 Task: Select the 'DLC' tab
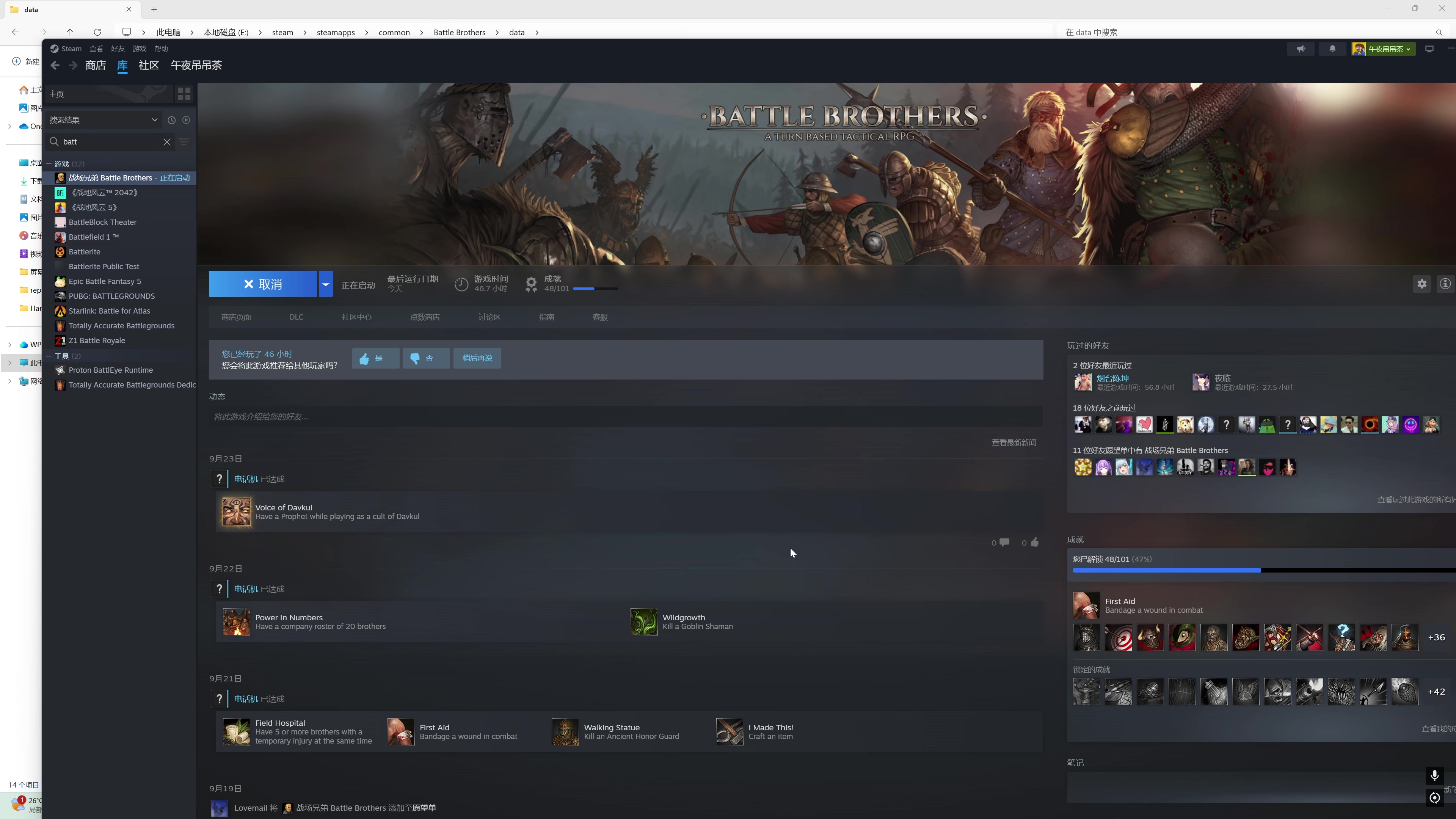297,317
